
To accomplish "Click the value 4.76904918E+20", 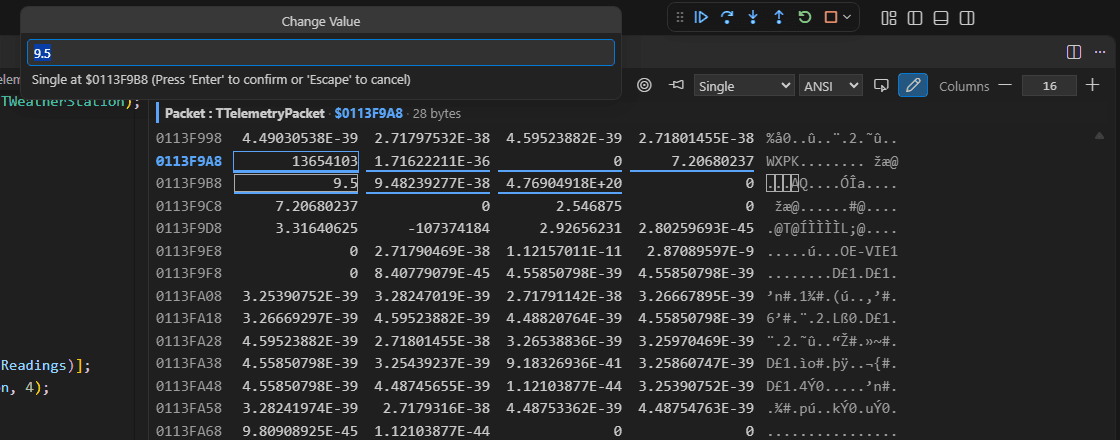I will tap(564, 184).
